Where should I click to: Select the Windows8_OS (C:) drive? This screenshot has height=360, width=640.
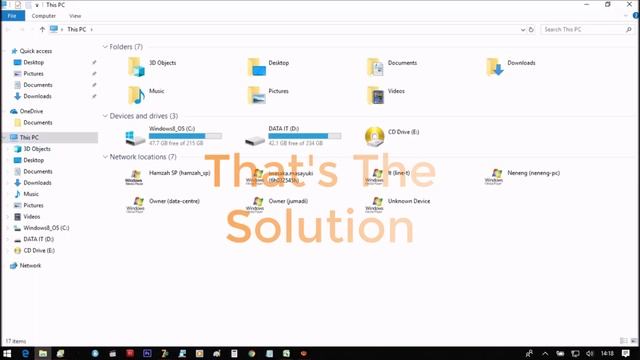[x=173, y=136]
